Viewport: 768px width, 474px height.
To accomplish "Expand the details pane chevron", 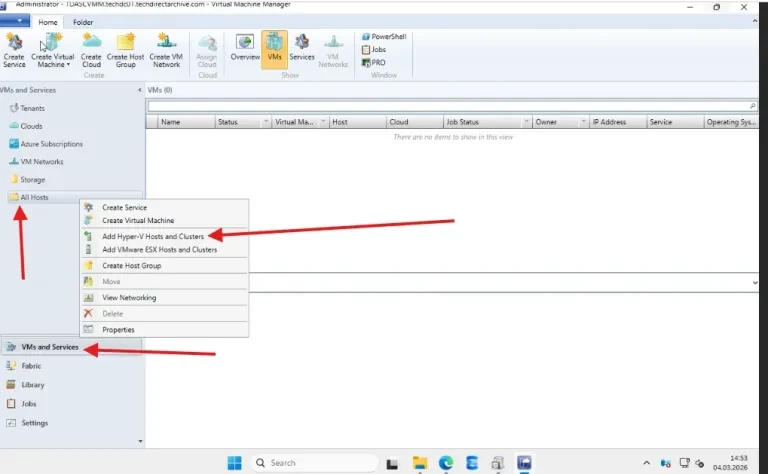I will [754, 283].
